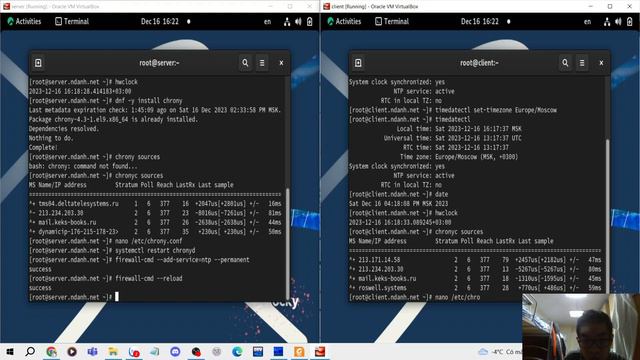Open a new tab in root@client terminal
This screenshot has width=640, height=360.
[x=358, y=63]
